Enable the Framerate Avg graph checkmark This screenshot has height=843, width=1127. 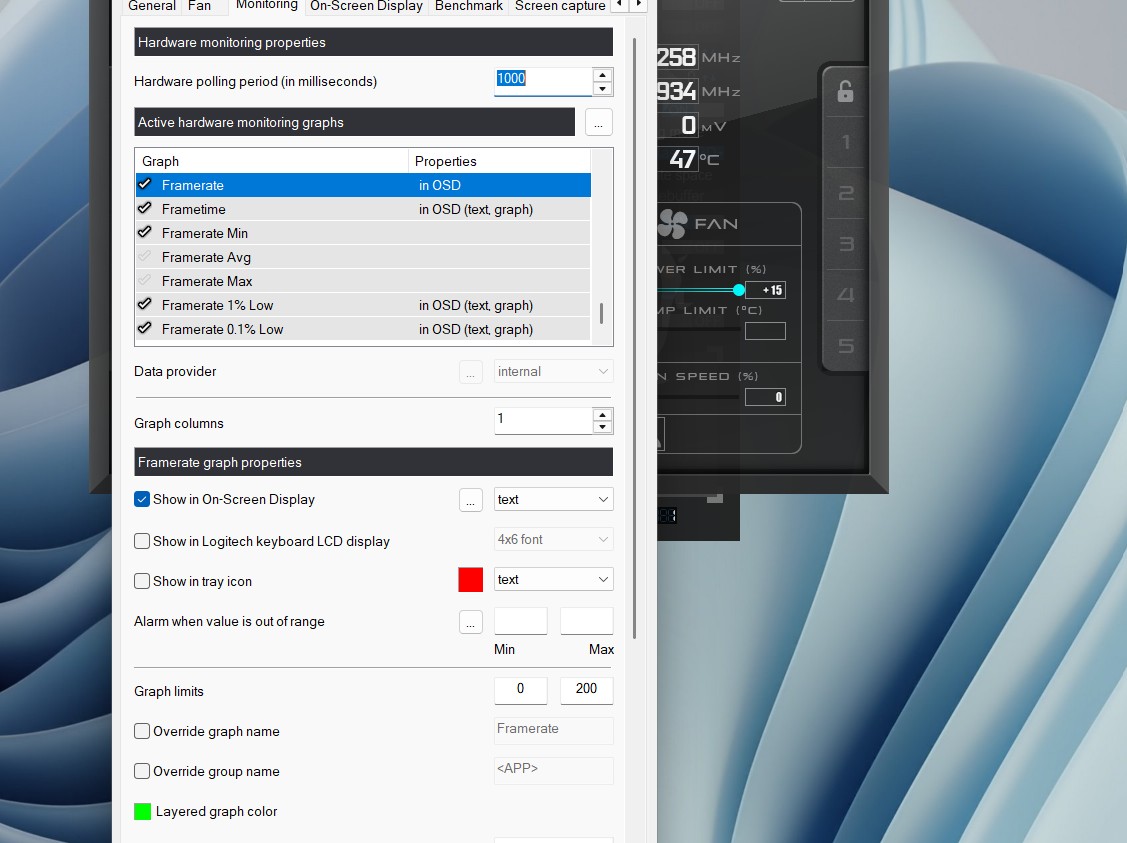click(145, 257)
